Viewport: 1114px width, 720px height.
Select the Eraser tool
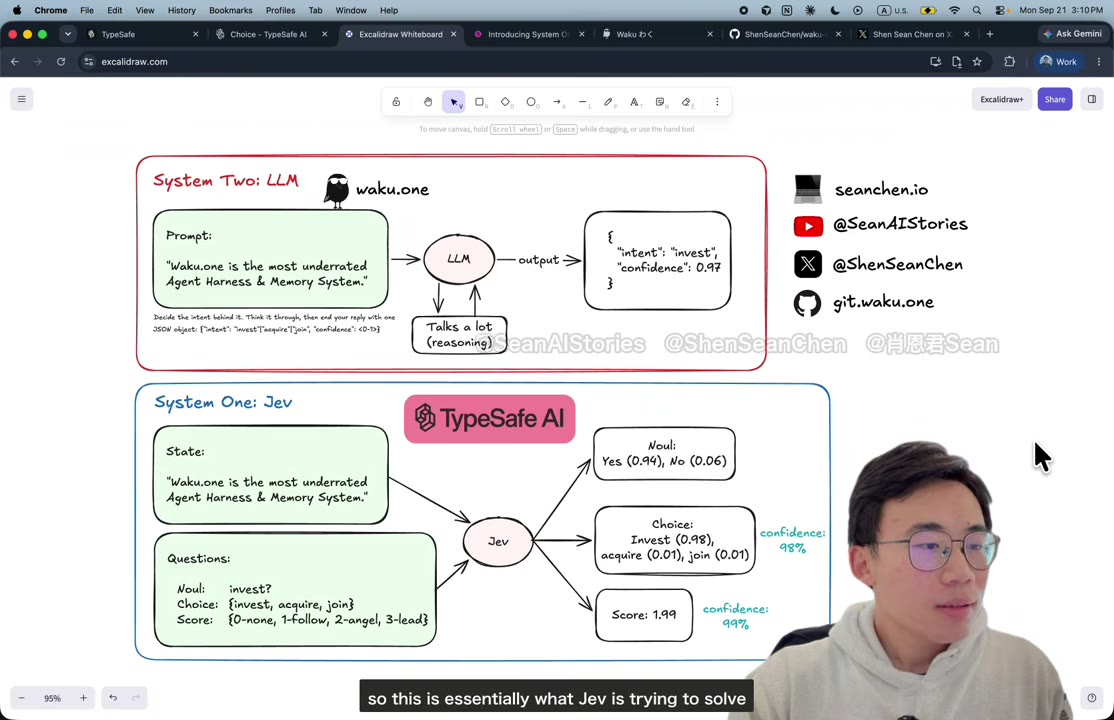(686, 102)
